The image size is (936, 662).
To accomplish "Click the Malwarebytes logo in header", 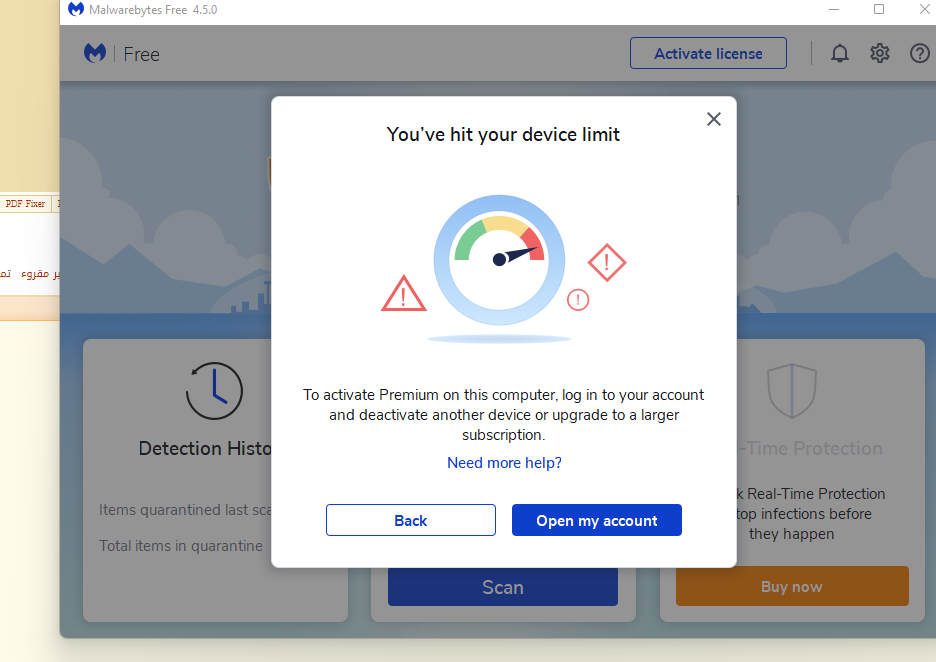I will (x=95, y=53).
